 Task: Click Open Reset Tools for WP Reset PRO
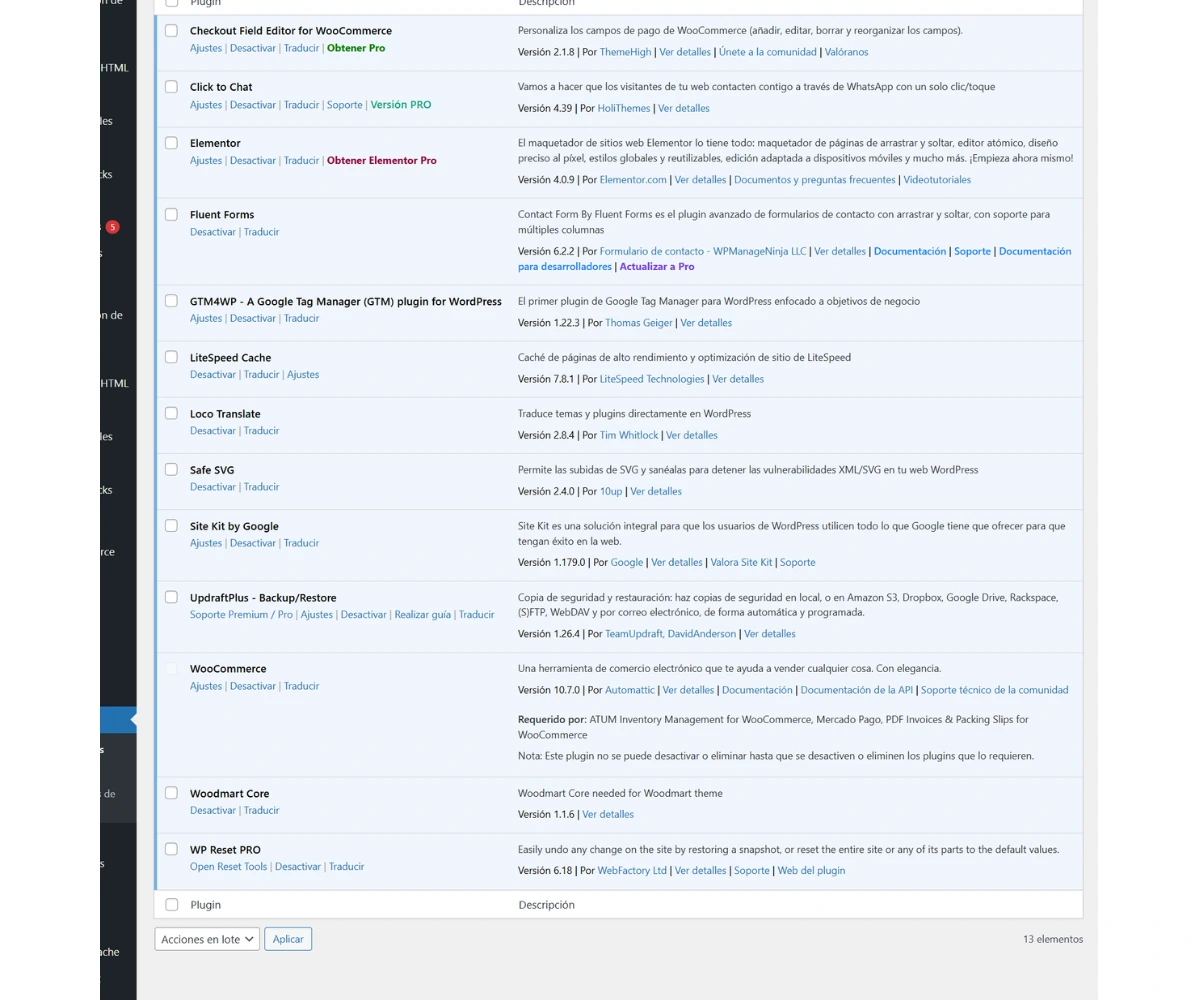(x=229, y=867)
